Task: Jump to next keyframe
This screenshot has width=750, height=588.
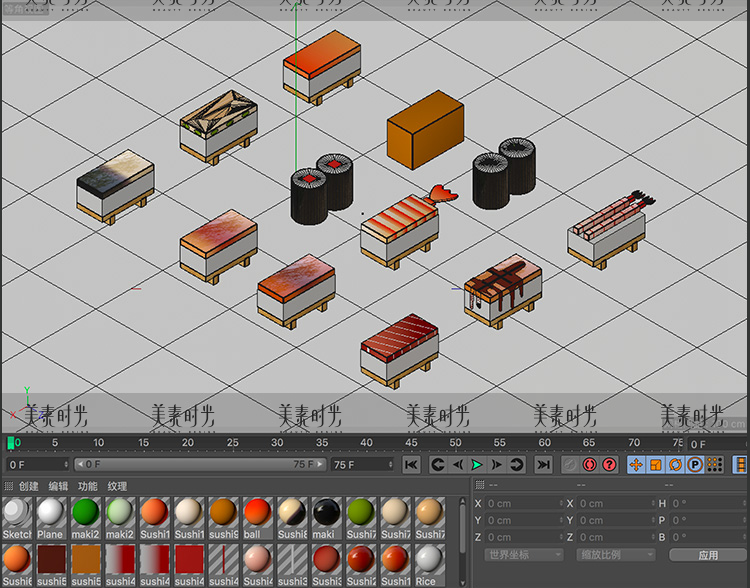Action: tap(516, 465)
